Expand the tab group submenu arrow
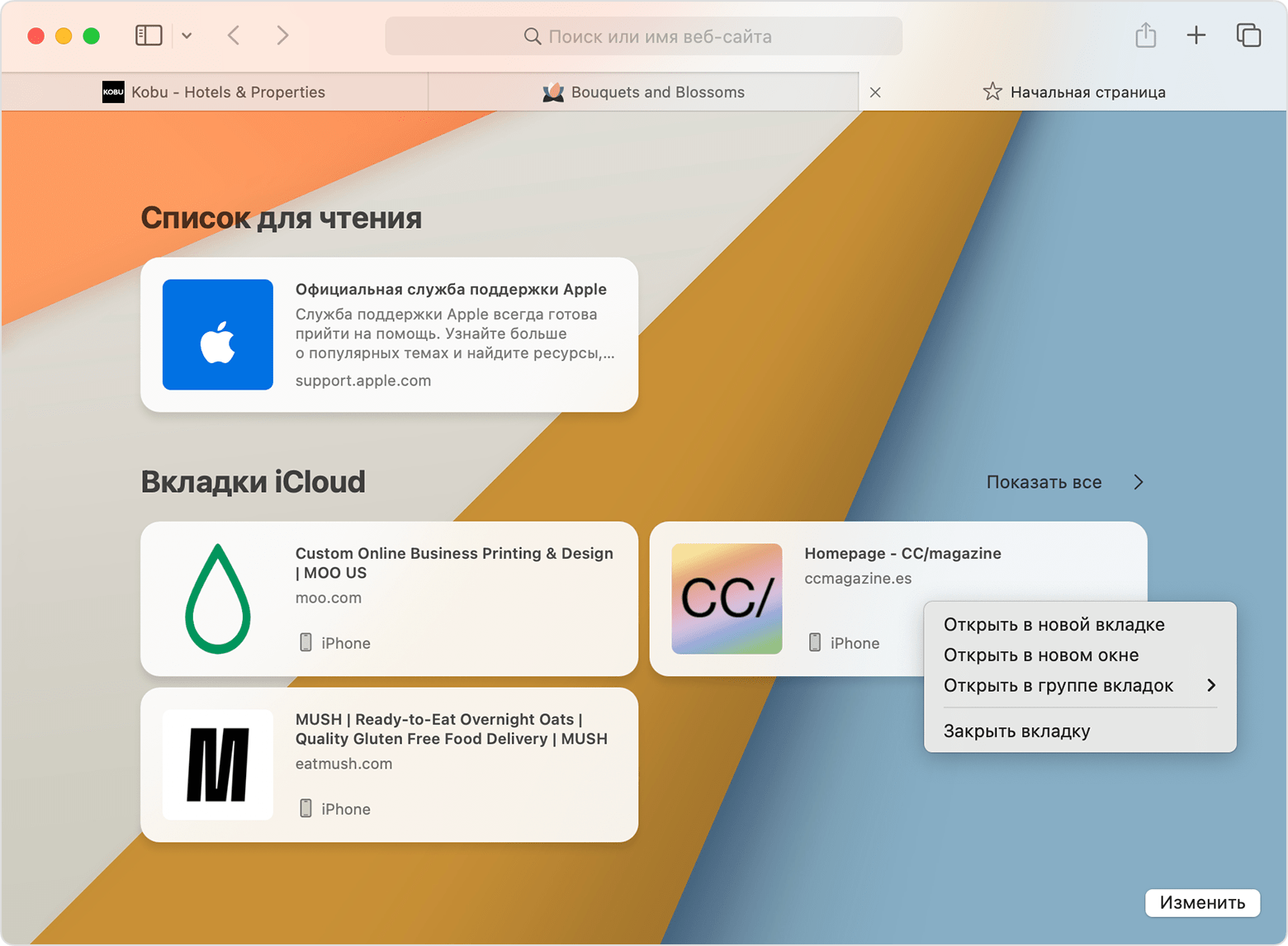 (x=1211, y=685)
